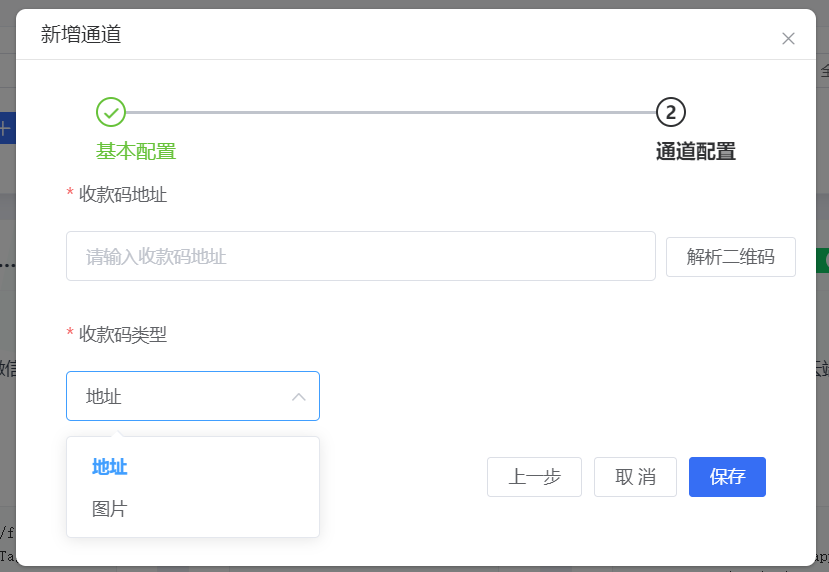The height and width of the screenshot is (572, 829).
Task: Click the 收款码类型 field label
Action: [x=122, y=334]
